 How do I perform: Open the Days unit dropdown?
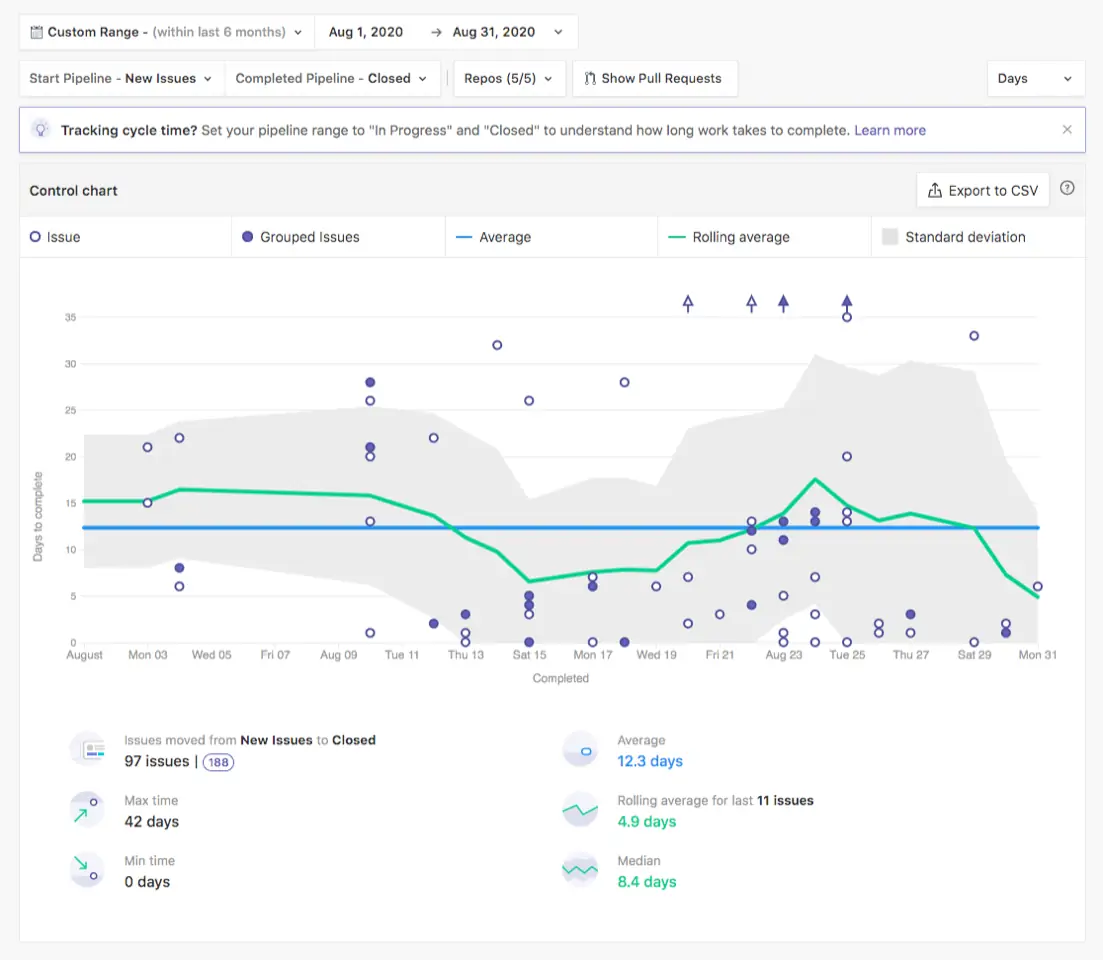(x=1034, y=78)
